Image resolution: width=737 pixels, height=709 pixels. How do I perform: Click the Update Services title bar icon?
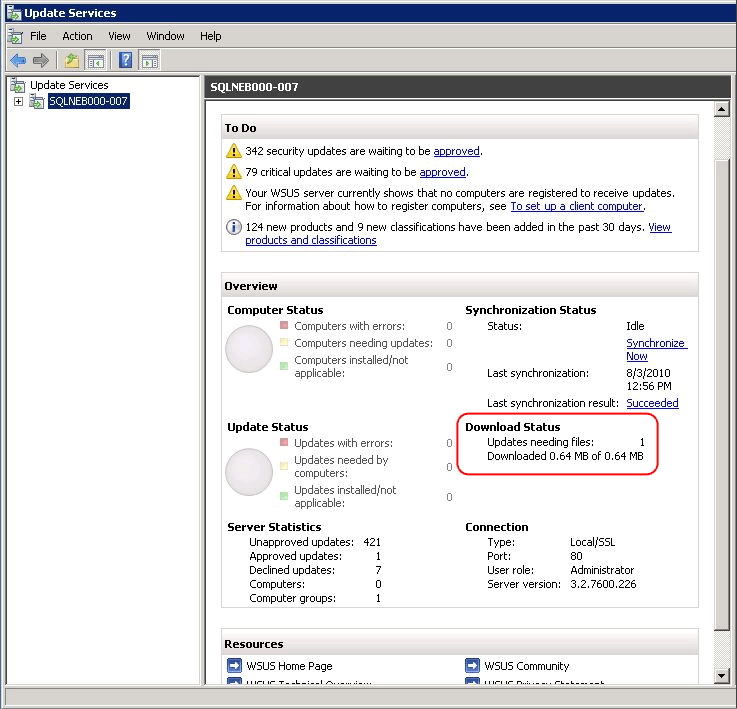pyautogui.click(x=14, y=13)
